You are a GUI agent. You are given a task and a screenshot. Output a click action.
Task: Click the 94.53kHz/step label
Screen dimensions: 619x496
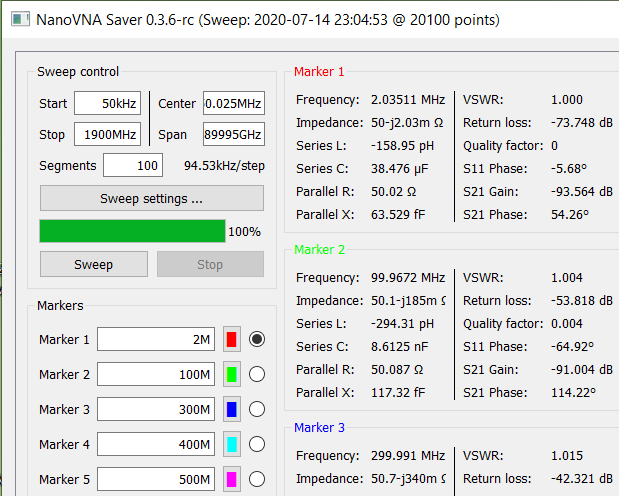click(x=224, y=166)
